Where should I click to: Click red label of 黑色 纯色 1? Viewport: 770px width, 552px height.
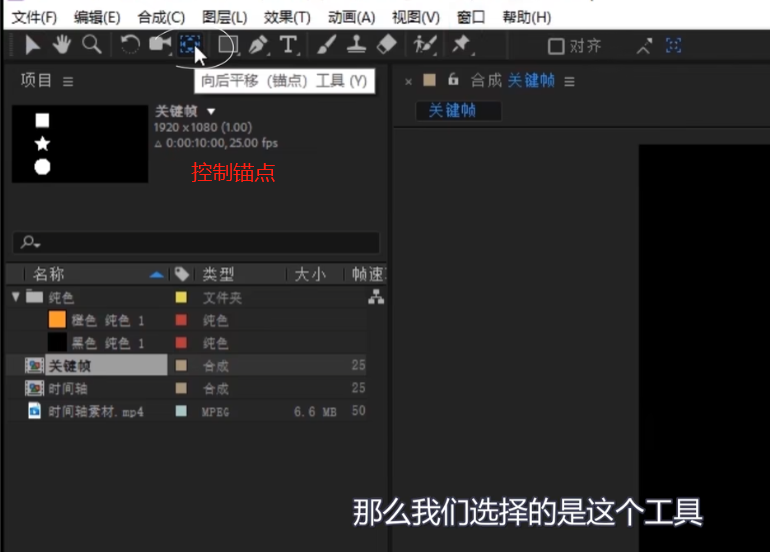click(181, 342)
